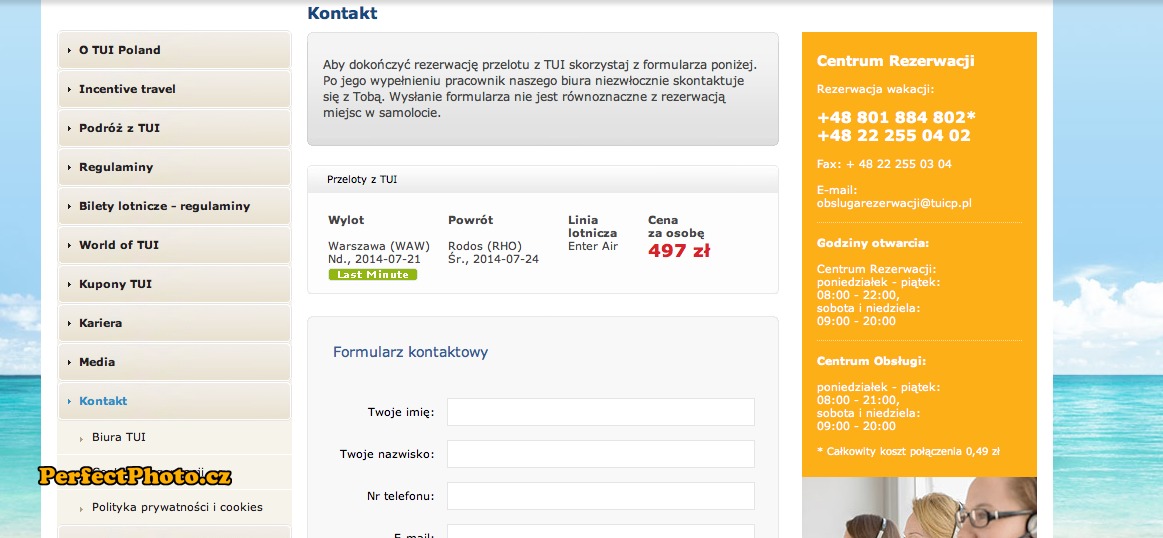Click the Nr telefonu input field

tap(601, 496)
